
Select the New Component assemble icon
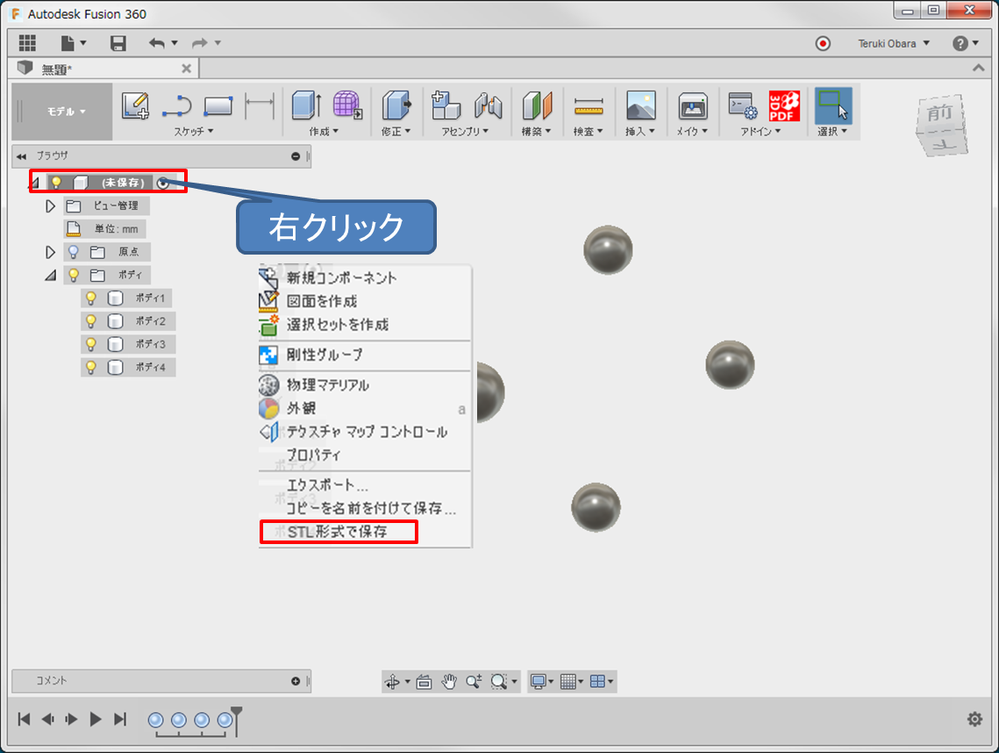[x=445, y=105]
